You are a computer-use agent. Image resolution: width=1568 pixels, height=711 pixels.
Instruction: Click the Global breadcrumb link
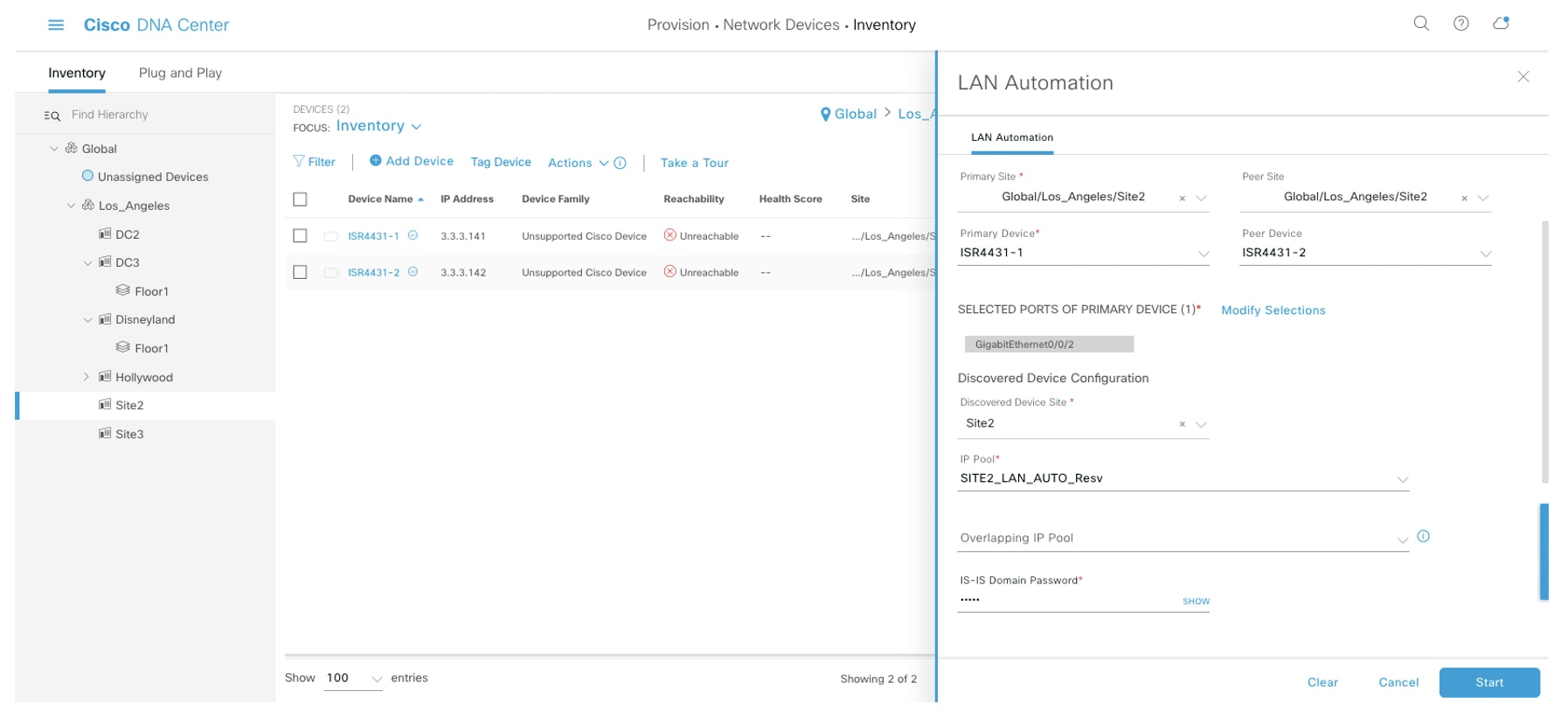pyautogui.click(x=855, y=114)
